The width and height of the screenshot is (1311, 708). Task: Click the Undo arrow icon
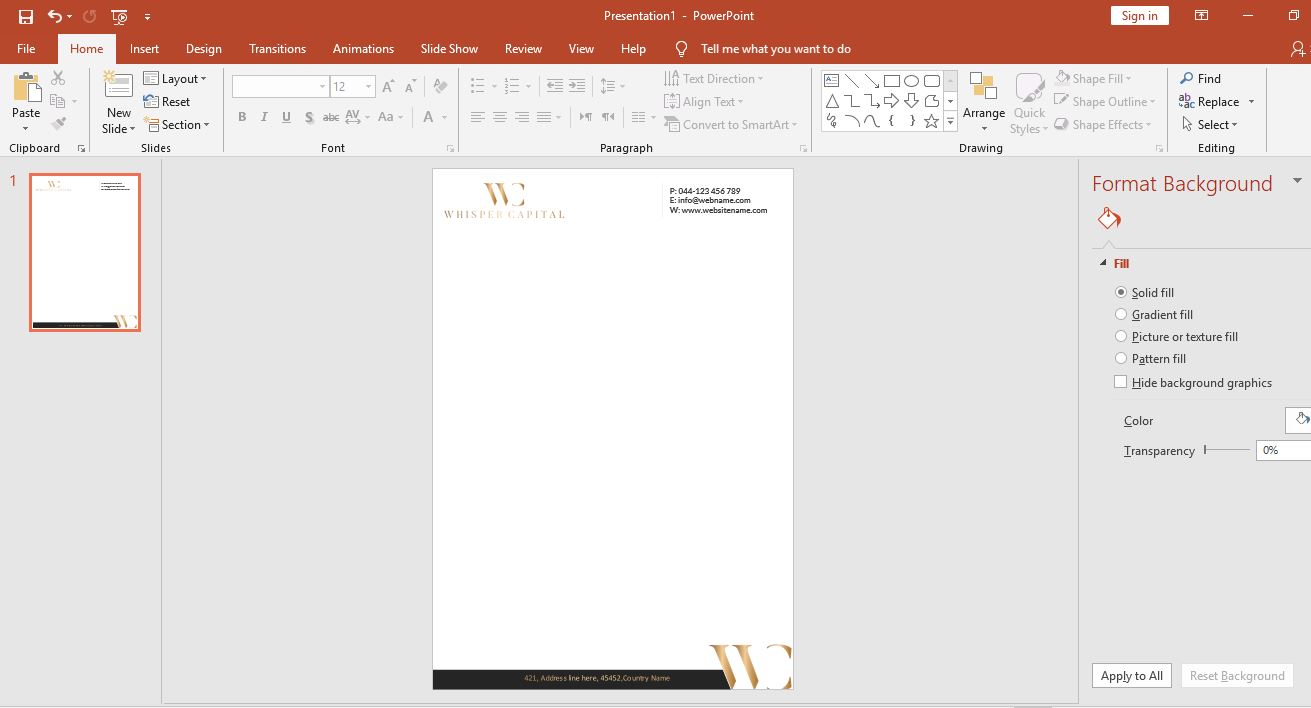tap(55, 16)
